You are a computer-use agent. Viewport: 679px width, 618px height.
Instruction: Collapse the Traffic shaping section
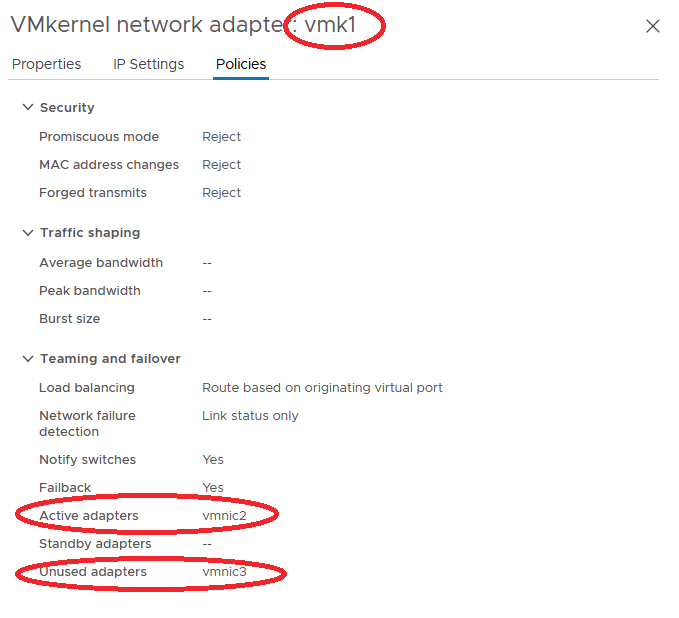pos(27,232)
